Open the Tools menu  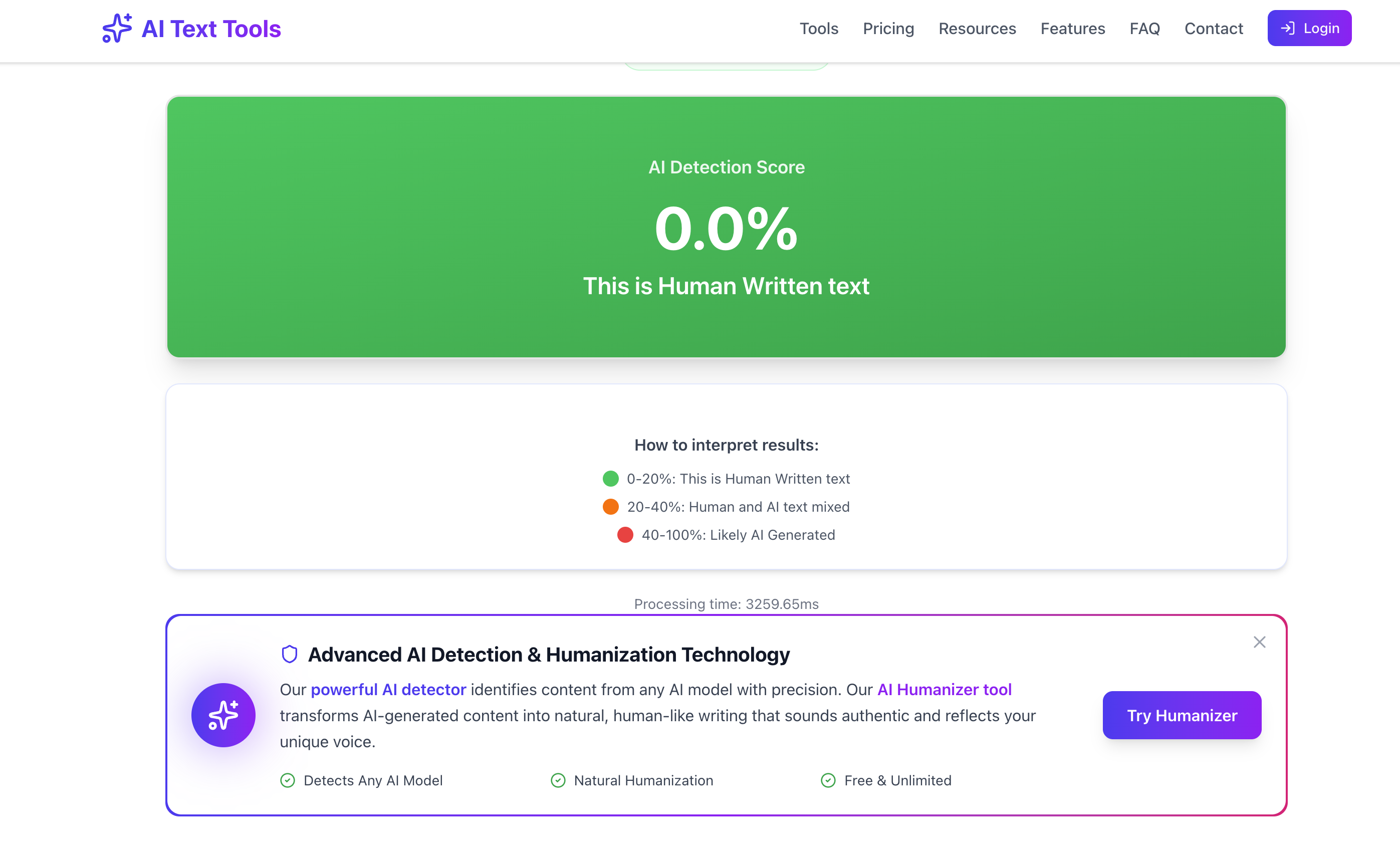coord(818,29)
